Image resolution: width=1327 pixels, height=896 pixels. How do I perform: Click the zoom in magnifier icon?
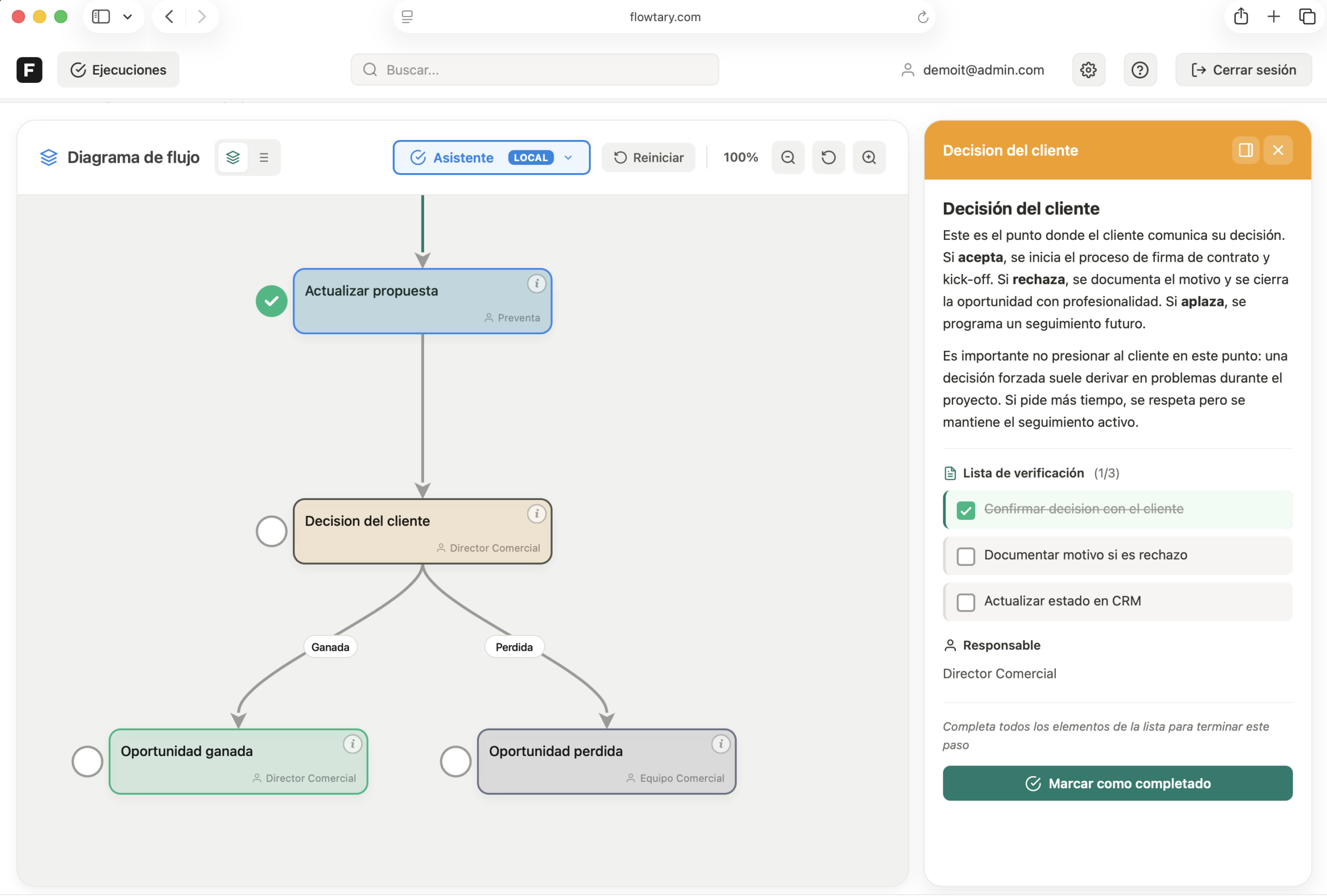click(x=868, y=158)
